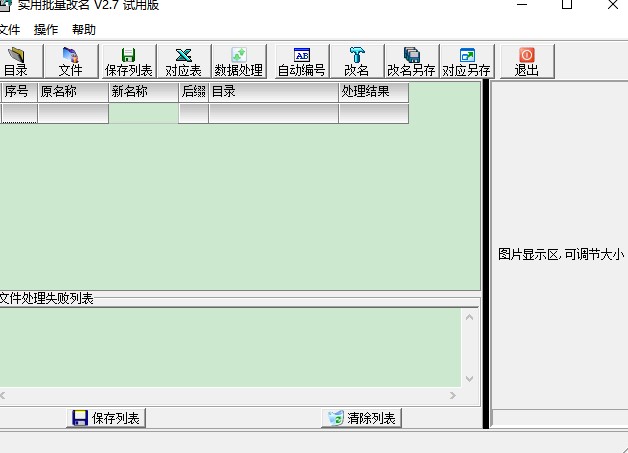The height and width of the screenshot is (453, 628).
Task: Open the 帮助 menu
Action: coord(84,30)
